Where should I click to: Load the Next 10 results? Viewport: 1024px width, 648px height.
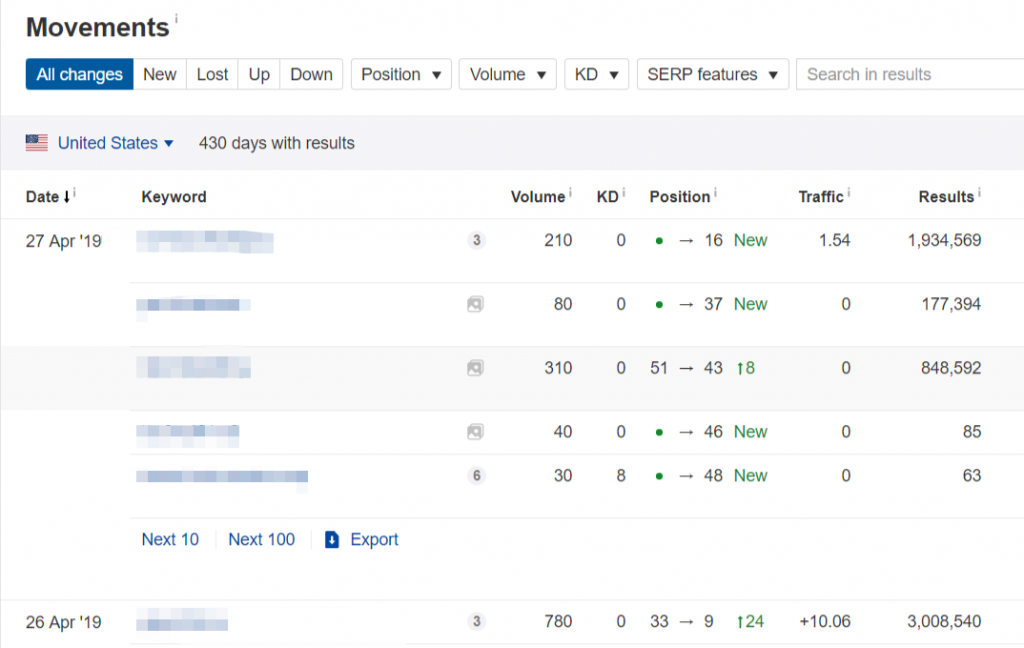tap(170, 540)
